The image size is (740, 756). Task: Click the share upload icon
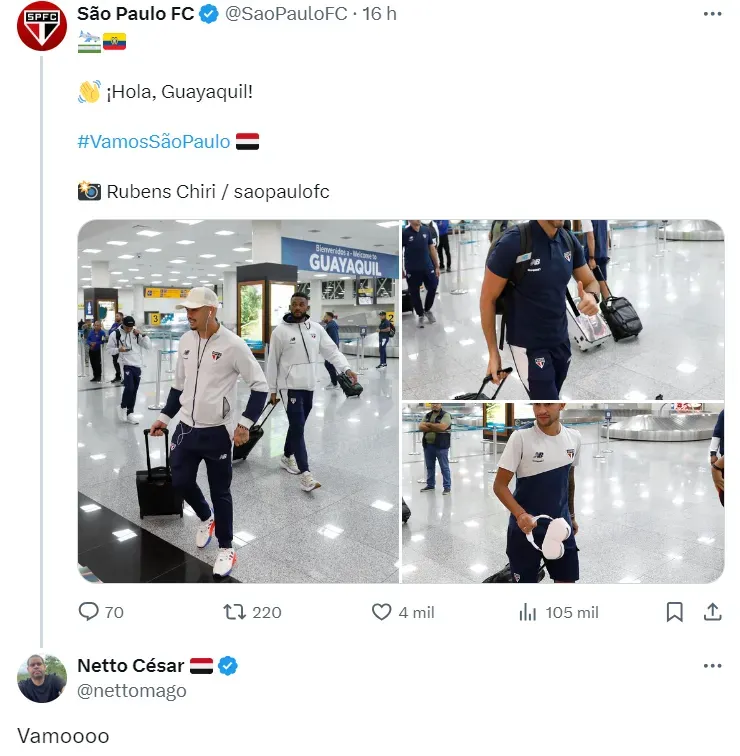[712, 611]
